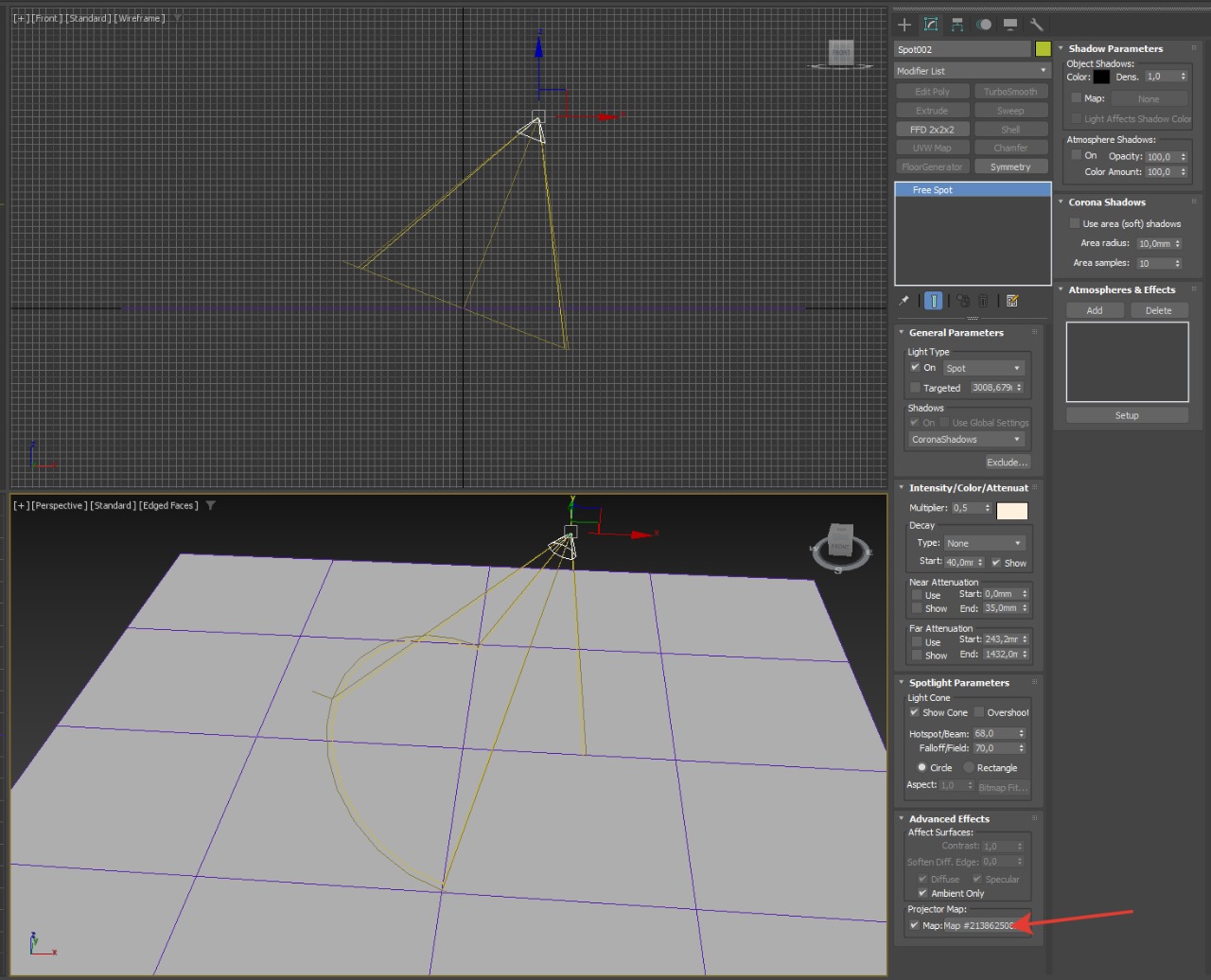Click the Exclude... button
1211x980 pixels.
[x=1007, y=463]
